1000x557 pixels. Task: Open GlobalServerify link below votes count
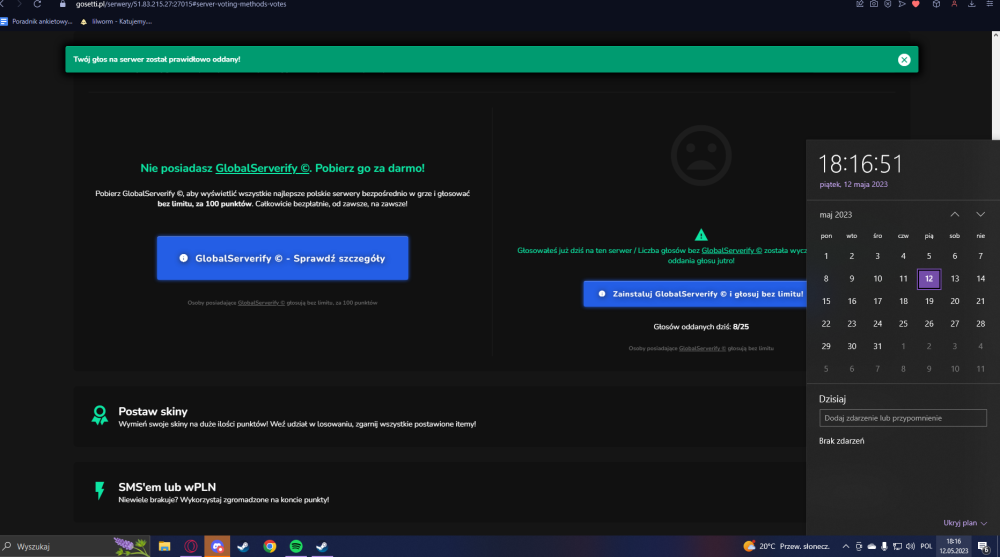pyautogui.click(x=702, y=348)
